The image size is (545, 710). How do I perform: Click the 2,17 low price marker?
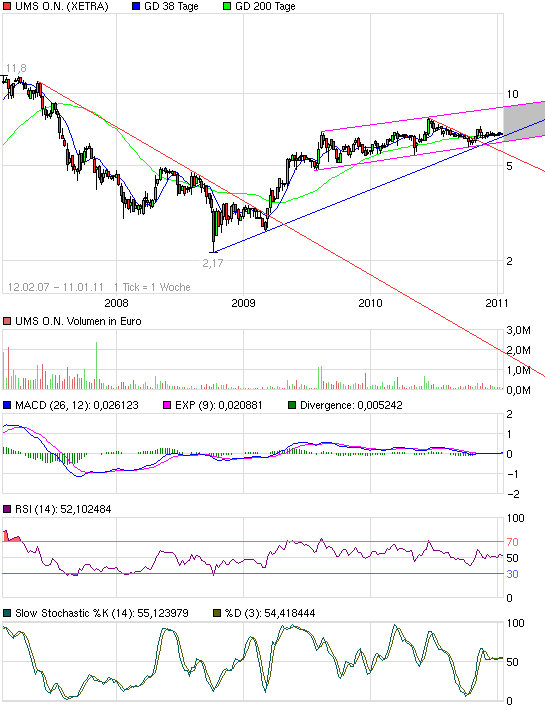(x=213, y=263)
